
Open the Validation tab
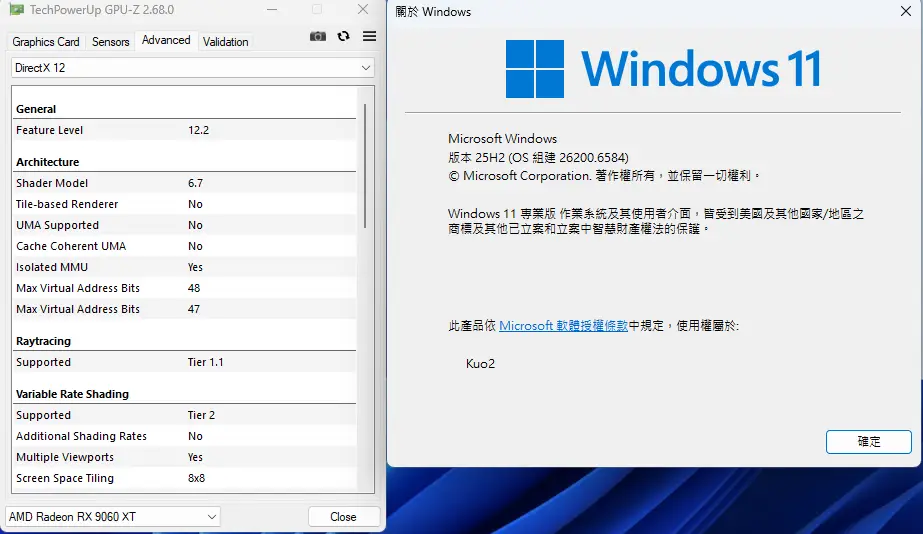coord(225,42)
